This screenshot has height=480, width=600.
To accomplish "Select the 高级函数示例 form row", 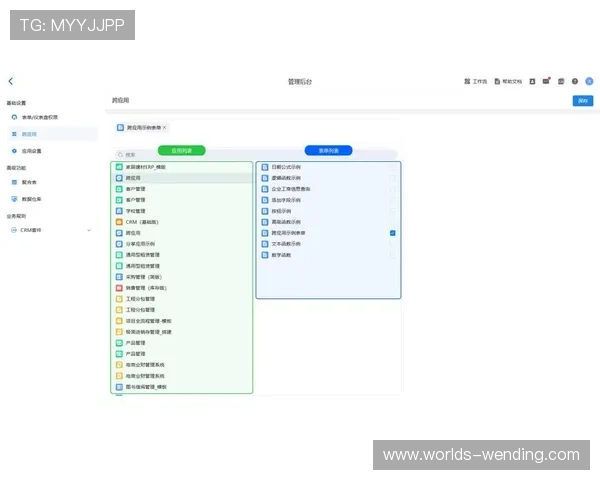I will [x=328, y=222].
